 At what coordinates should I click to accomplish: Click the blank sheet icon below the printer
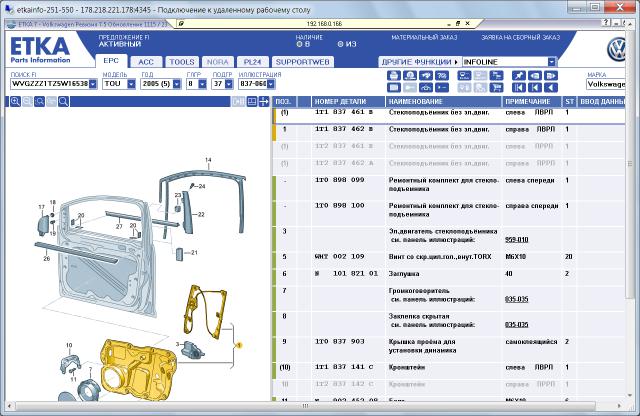click(394, 87)
